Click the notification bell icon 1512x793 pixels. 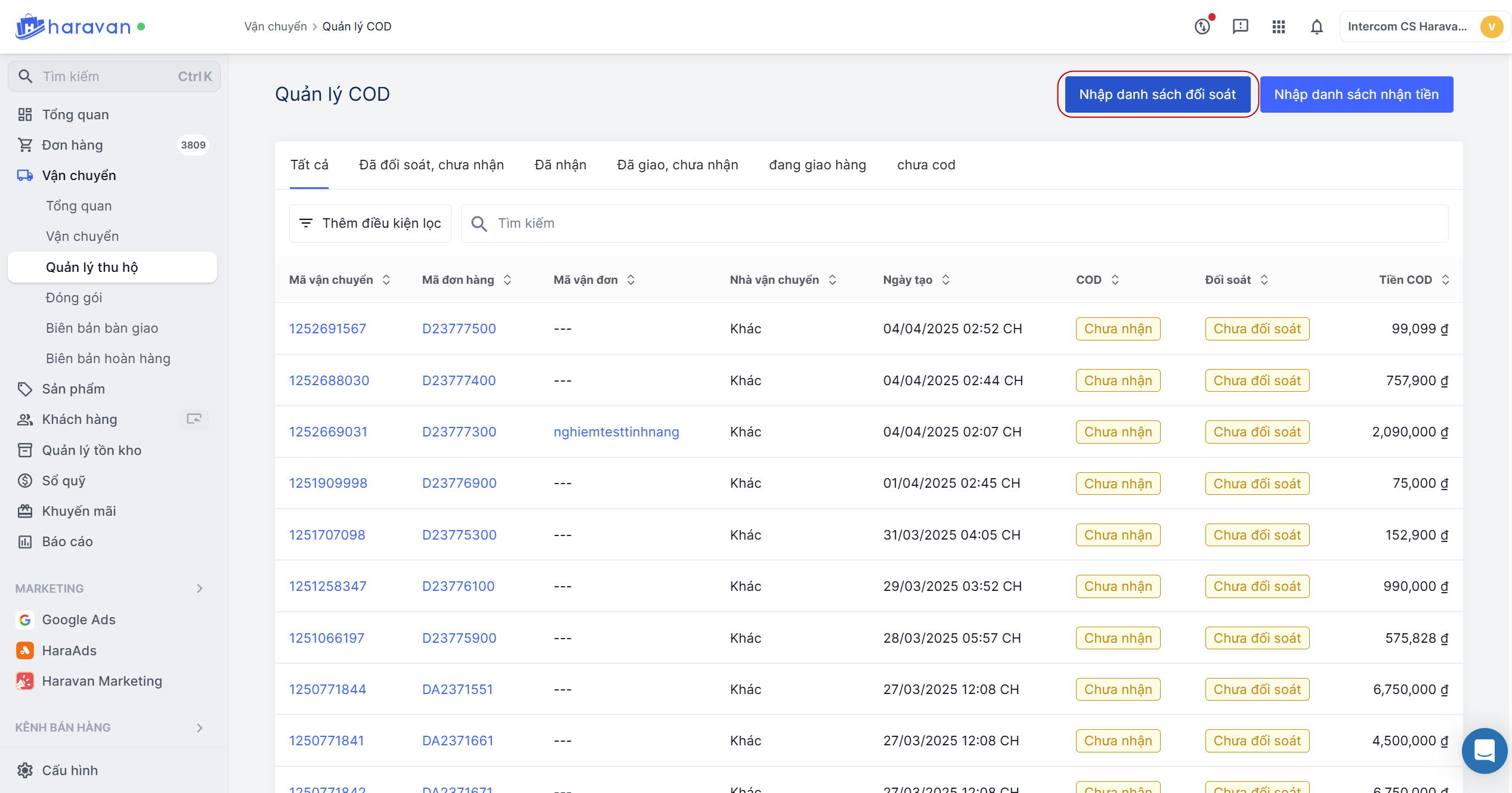click(x=1316, y=27)
